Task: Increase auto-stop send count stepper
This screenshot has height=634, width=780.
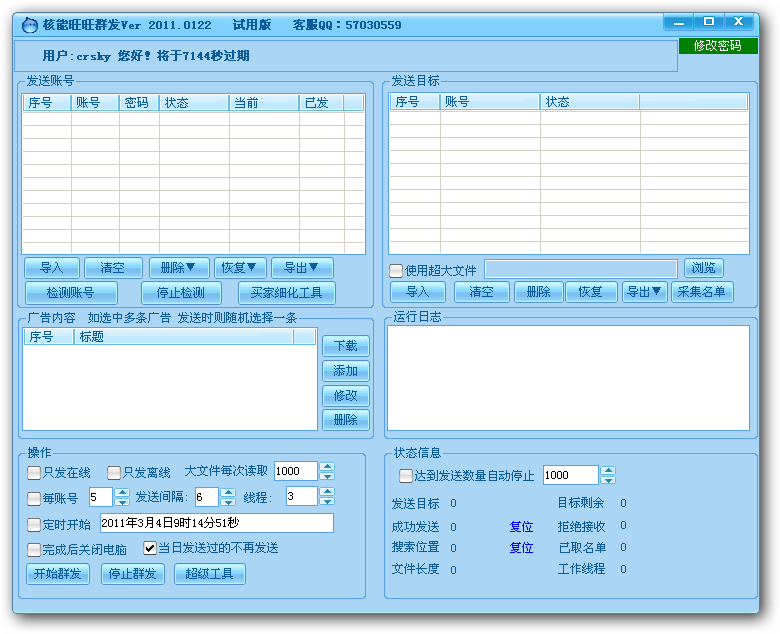Action: pos(608,470)
